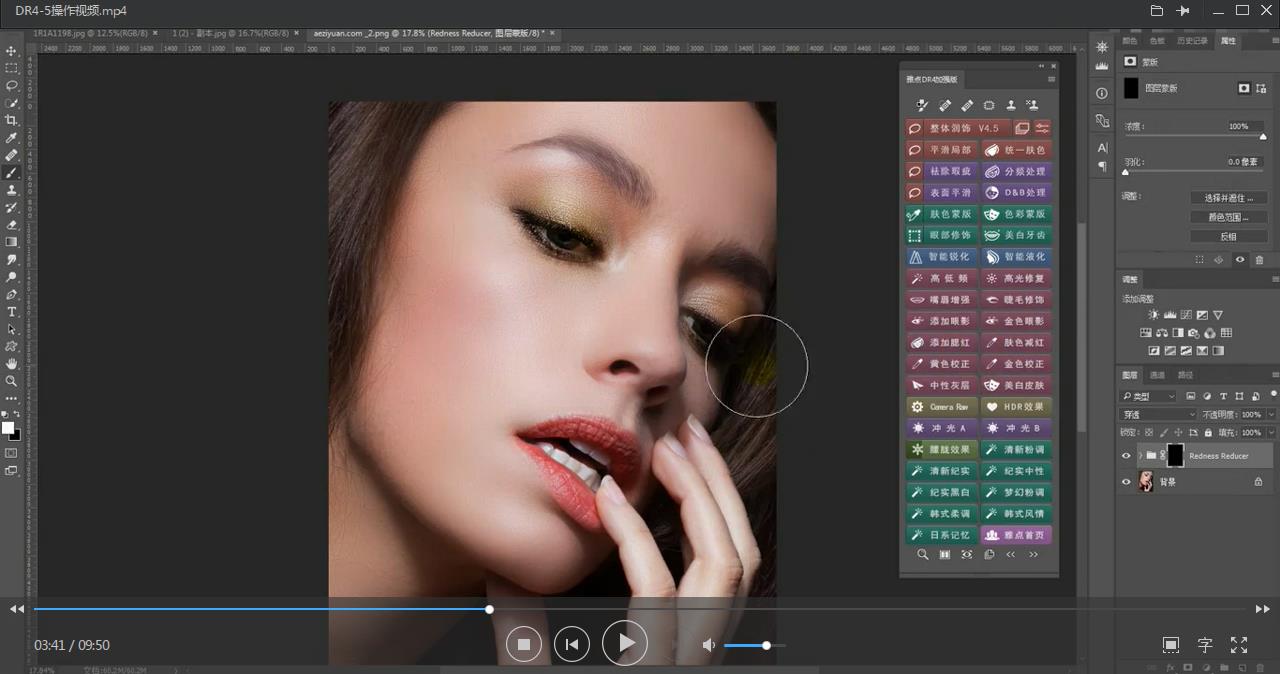Click the 智能锐化 button in DR4 panel

[x=941, y=257]
